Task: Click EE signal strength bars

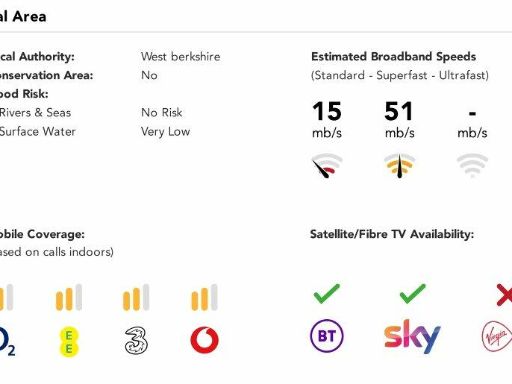Action: (x=69, y=297)
